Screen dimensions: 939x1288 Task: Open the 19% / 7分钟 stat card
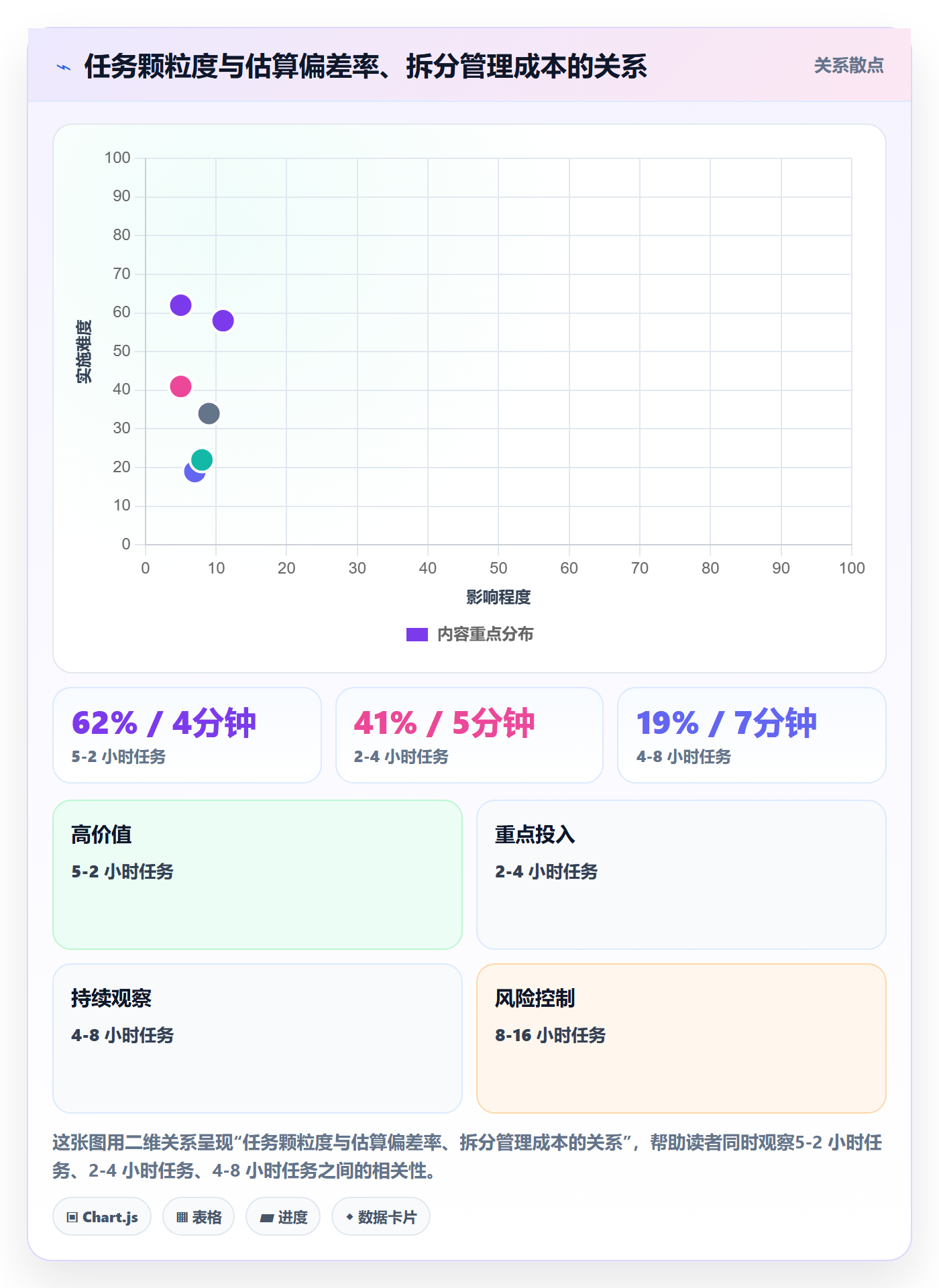(752, 735)
